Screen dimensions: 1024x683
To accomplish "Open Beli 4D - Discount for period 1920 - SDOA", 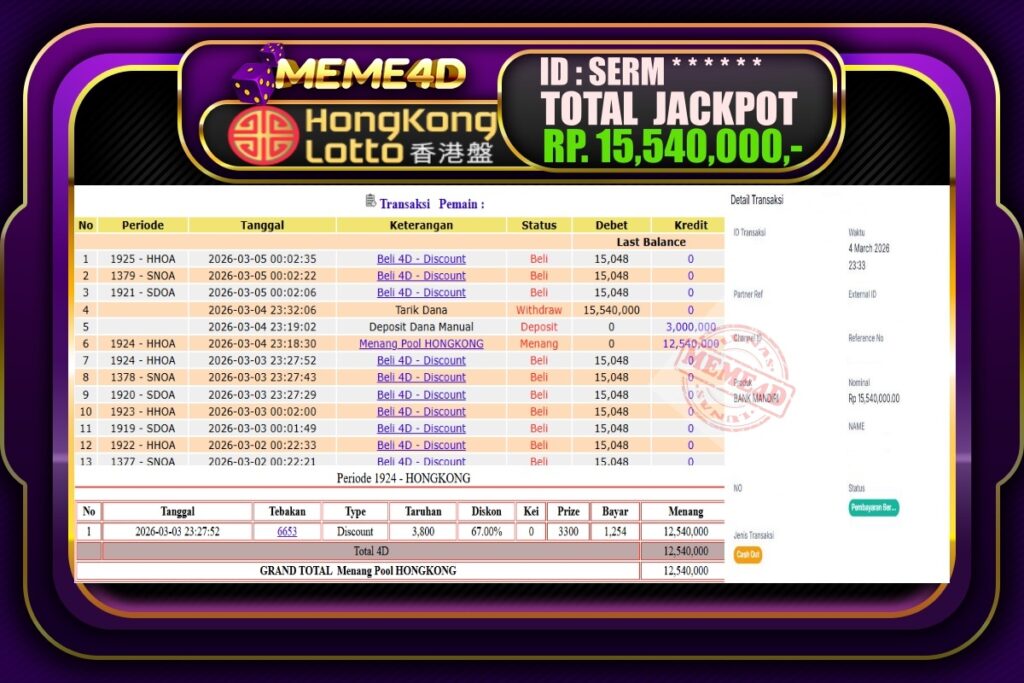I will point(421,395).
